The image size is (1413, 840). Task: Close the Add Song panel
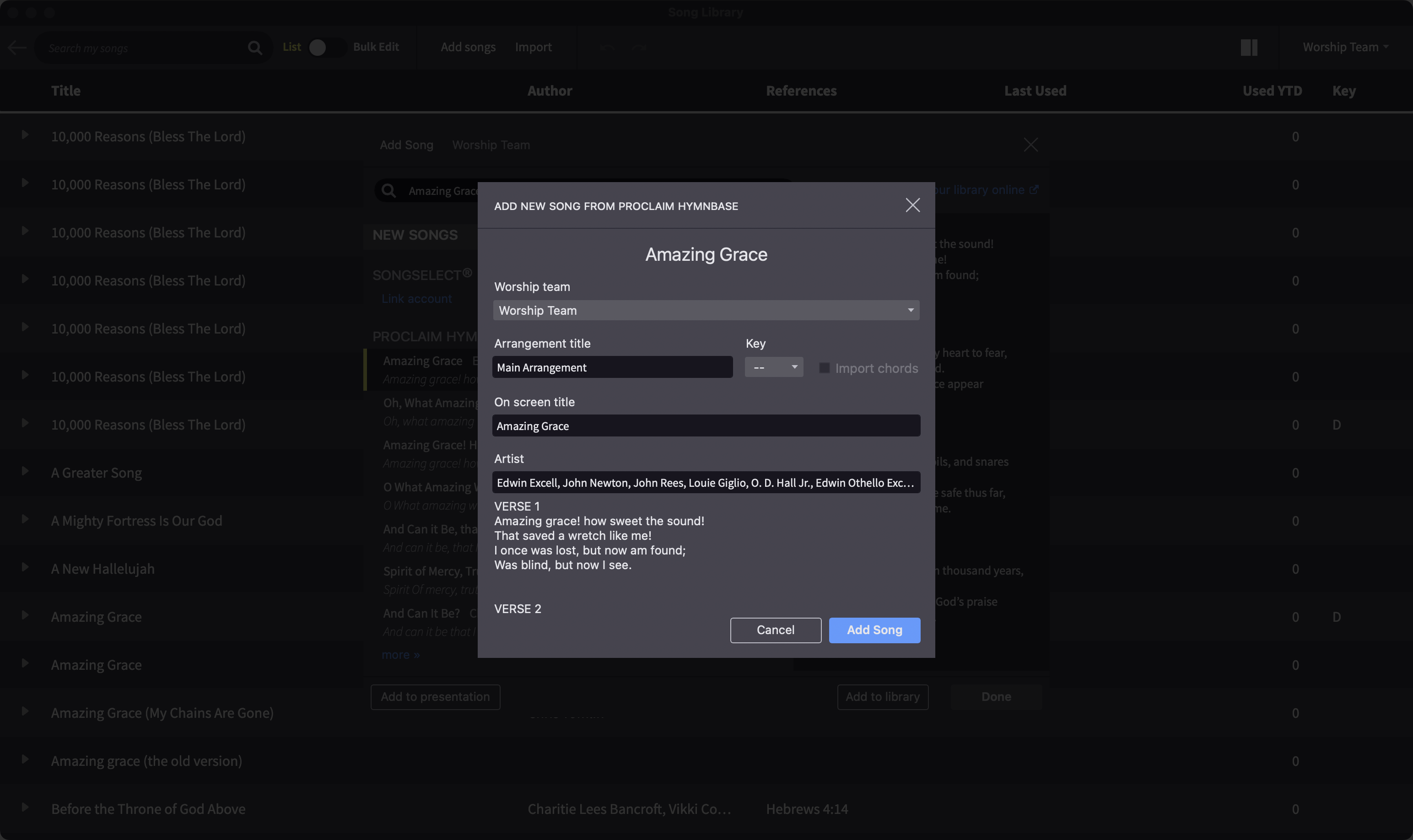pyautogui.click(x=1030, y=145)
